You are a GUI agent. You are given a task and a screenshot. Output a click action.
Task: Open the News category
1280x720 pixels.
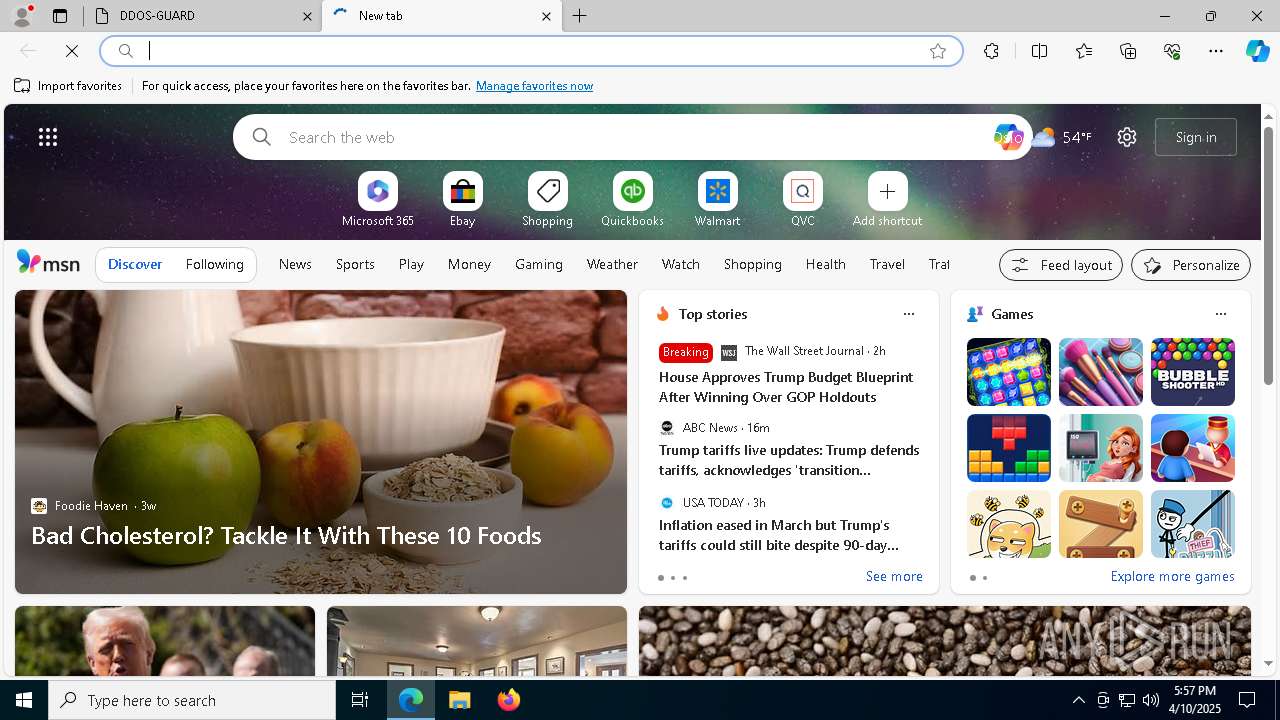click(295, 264)
